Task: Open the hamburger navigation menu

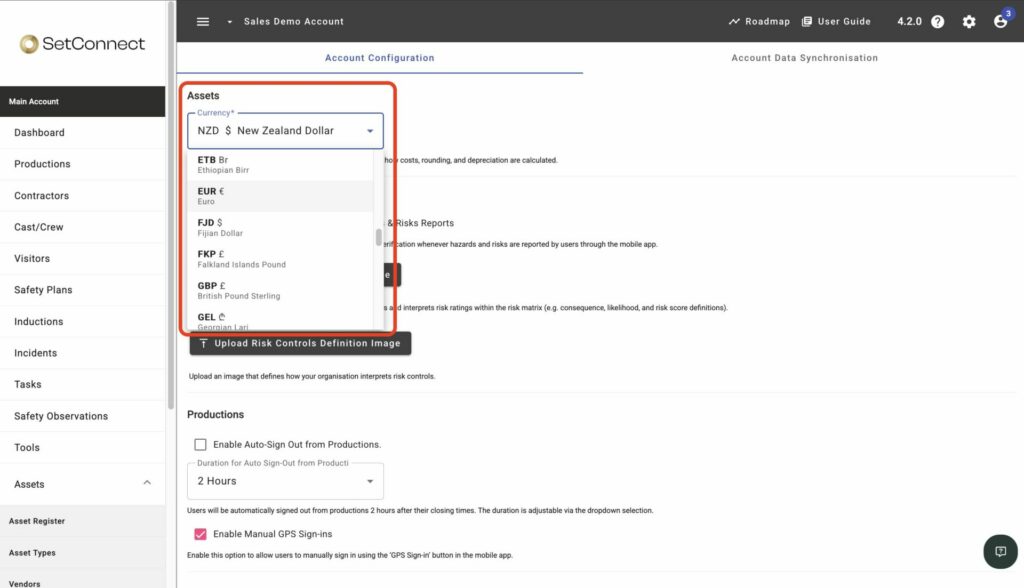Action: [x=203, y=22]
